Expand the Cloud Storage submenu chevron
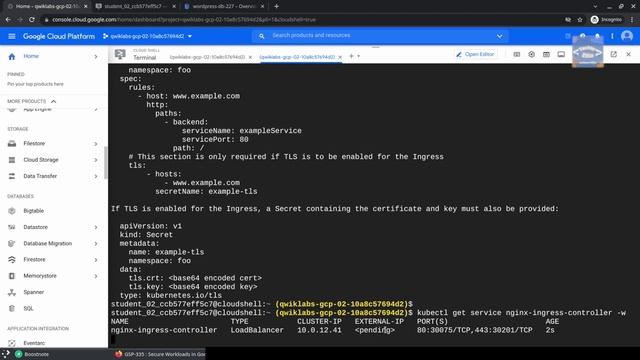This screenshot has height=360, width=640. click(x=96, y=160)
